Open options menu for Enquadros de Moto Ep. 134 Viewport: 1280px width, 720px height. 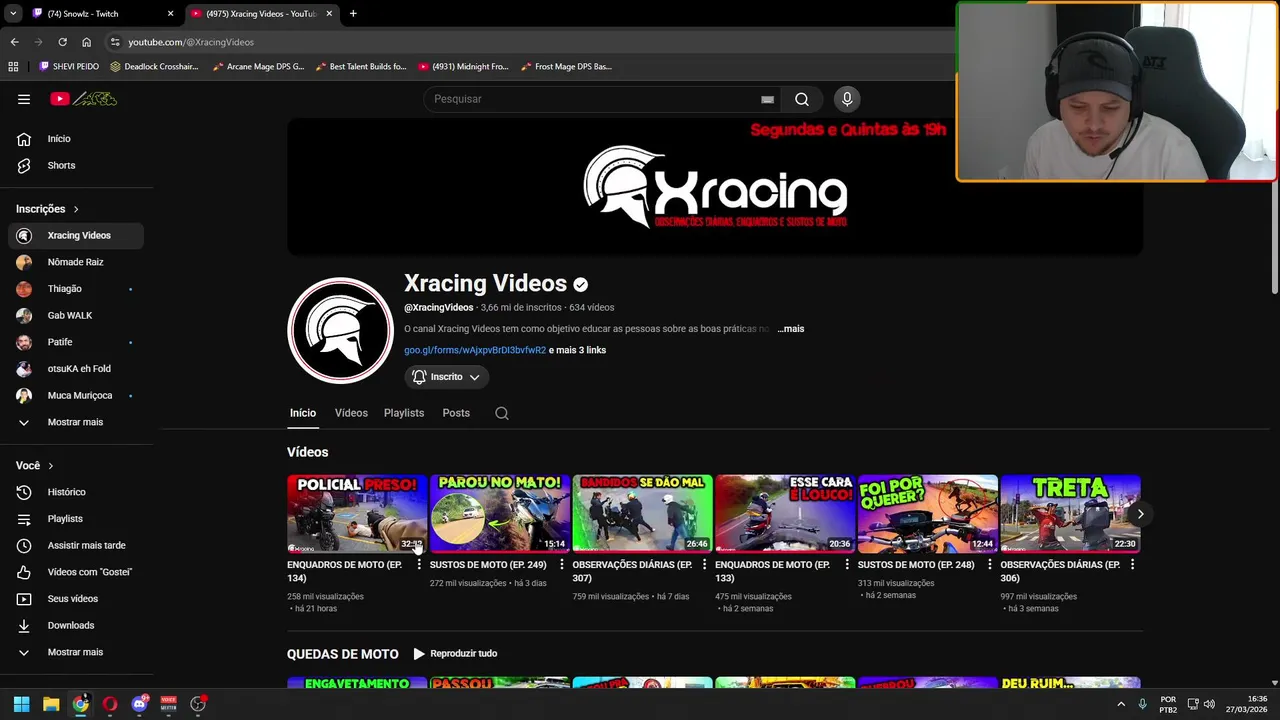coord(419,565)
